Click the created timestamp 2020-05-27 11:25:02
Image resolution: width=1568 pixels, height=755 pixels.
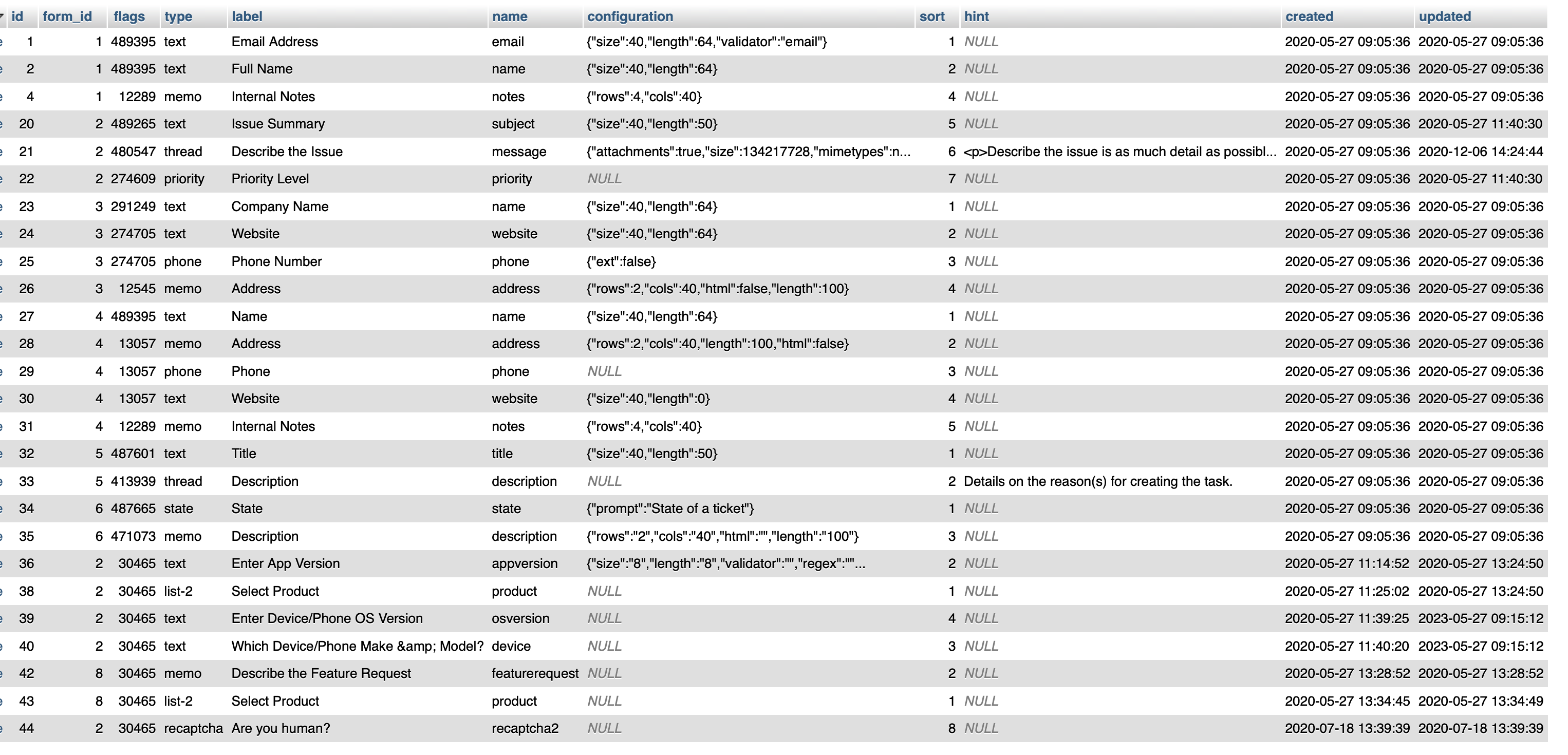click(x=1347, y=591)
